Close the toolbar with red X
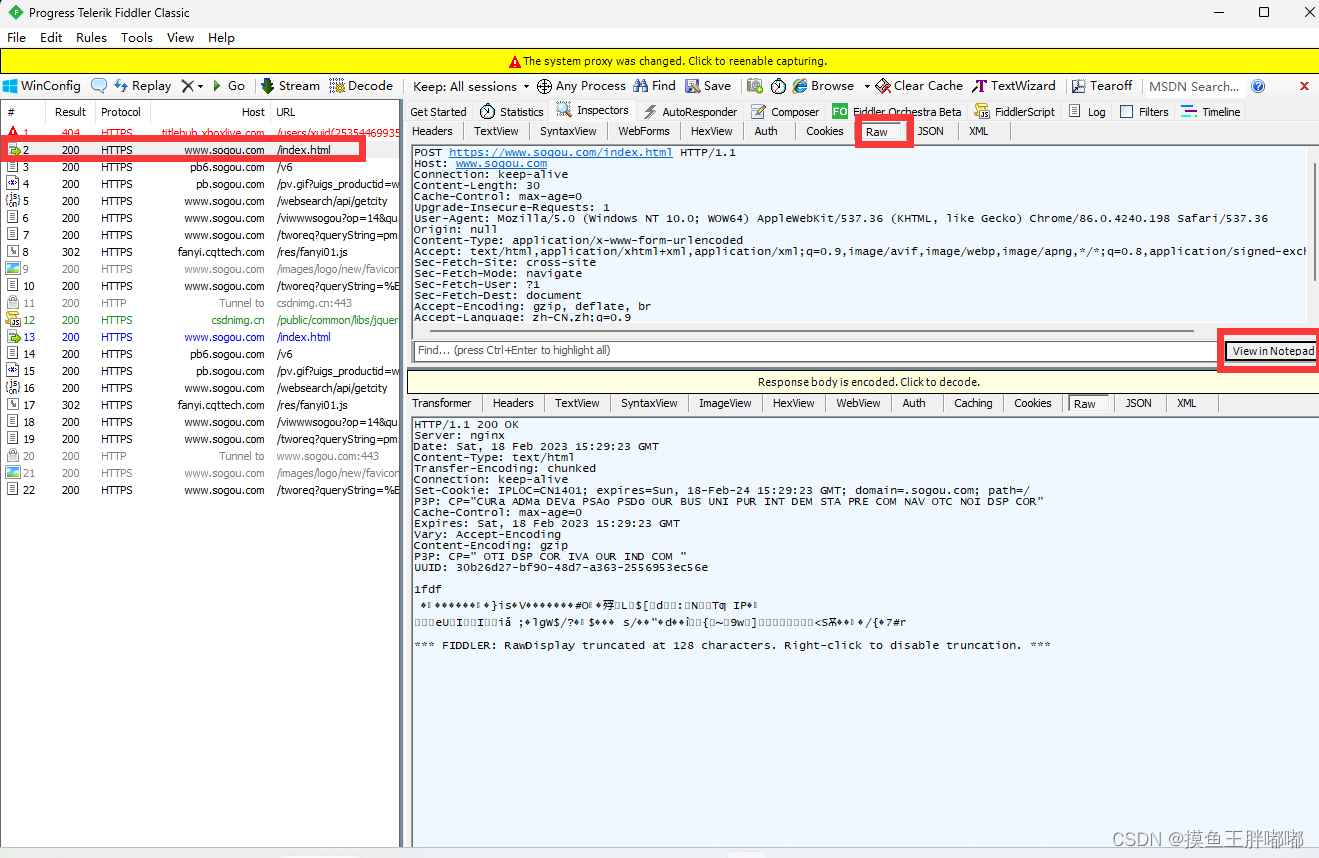This screenshot has height=858, width=1319. tap(1304, 86)
